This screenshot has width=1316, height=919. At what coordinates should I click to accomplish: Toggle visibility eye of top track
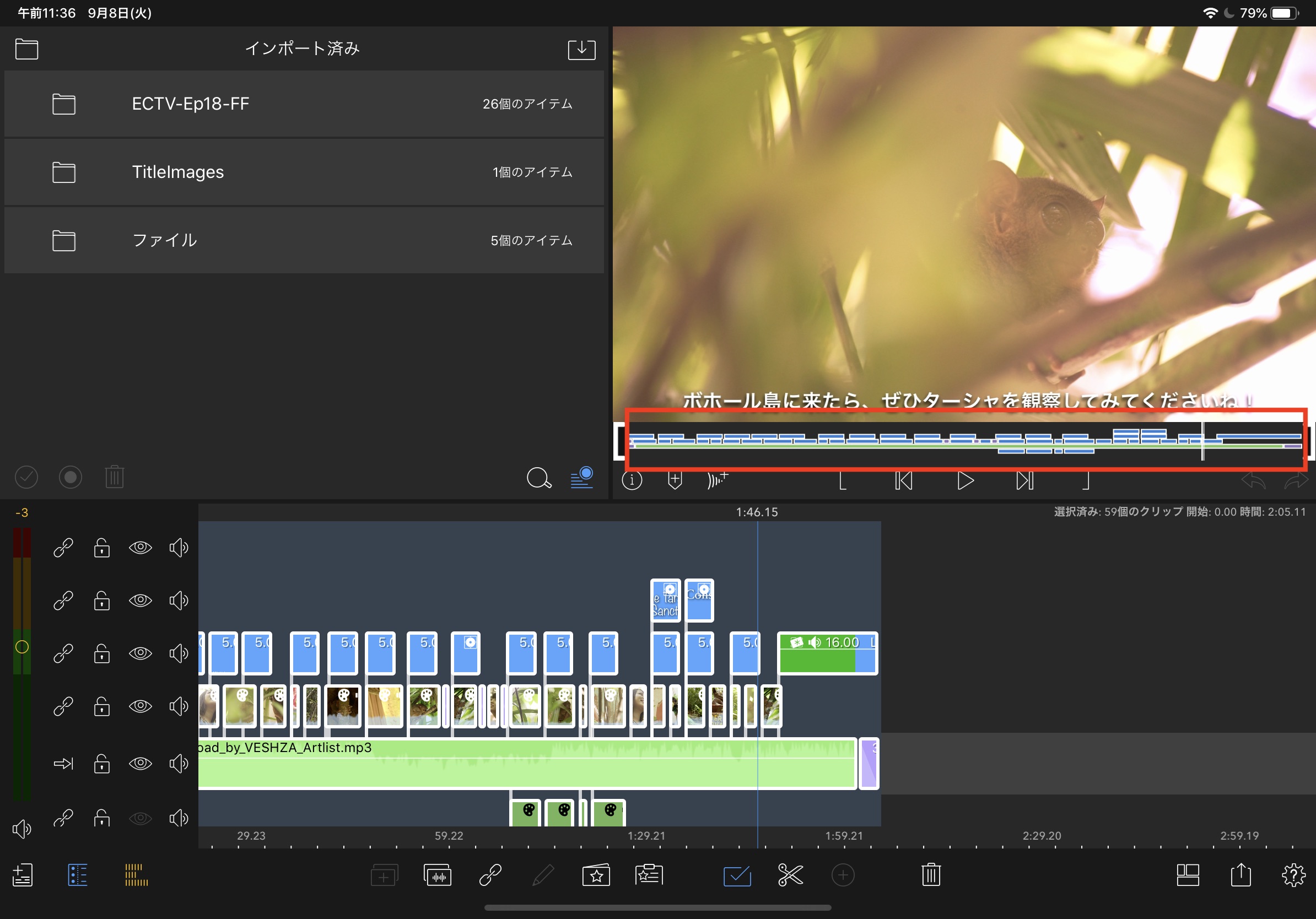tap(140, 548)
